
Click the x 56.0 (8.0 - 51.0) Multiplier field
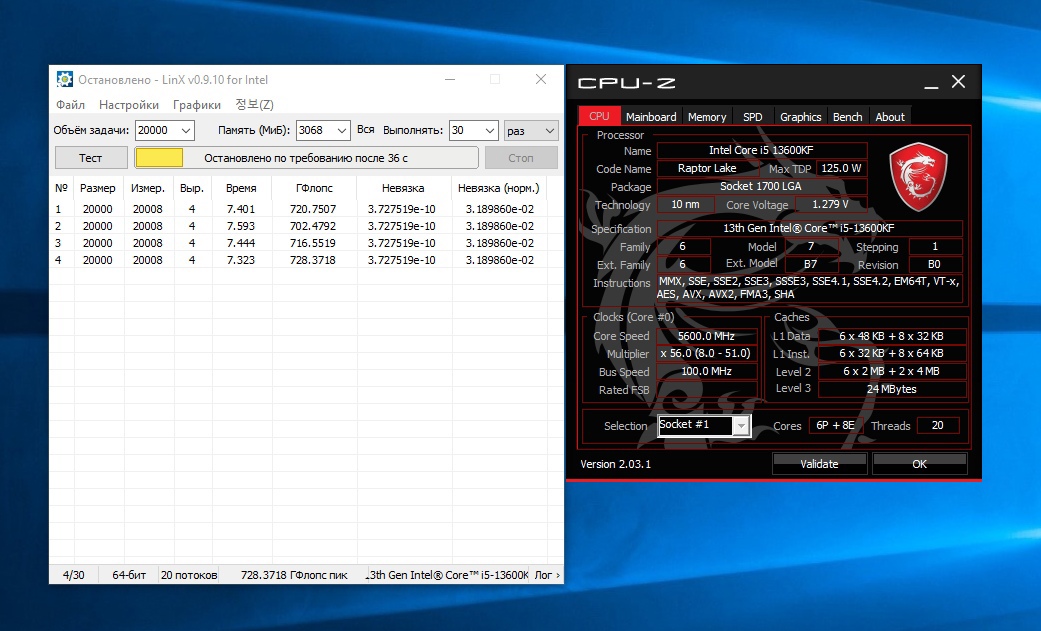point(706,353)
